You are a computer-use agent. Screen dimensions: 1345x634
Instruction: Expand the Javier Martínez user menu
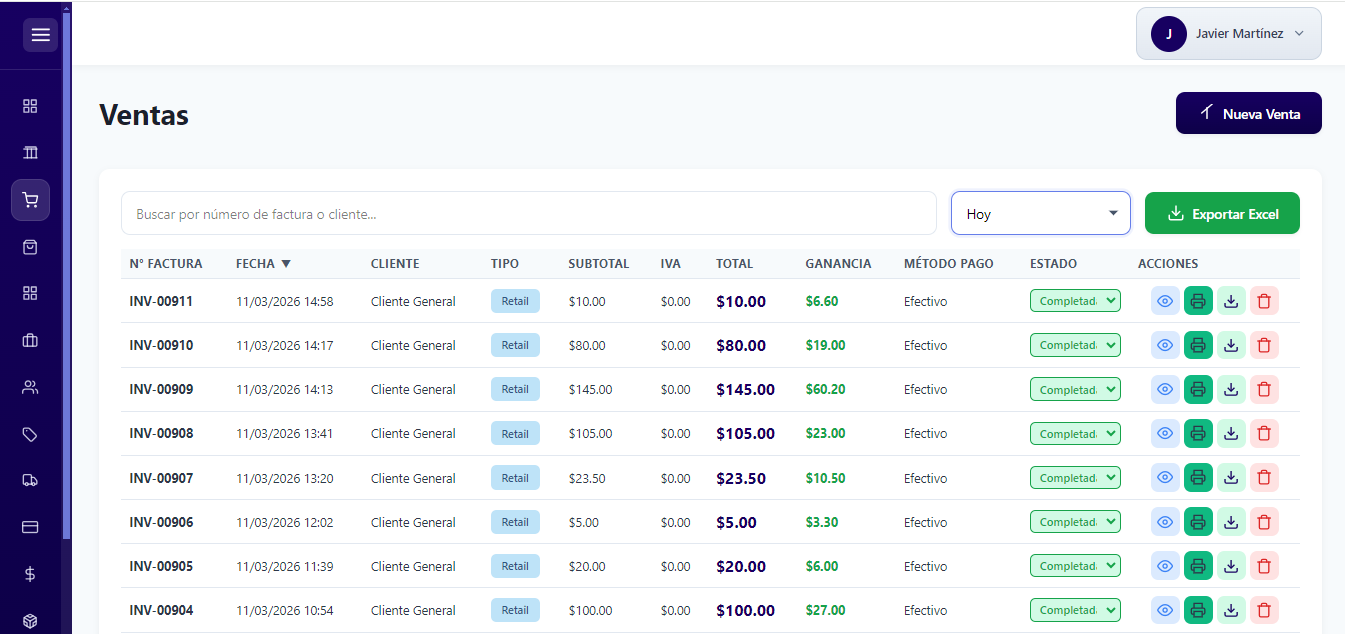(x=1228, y=34)
